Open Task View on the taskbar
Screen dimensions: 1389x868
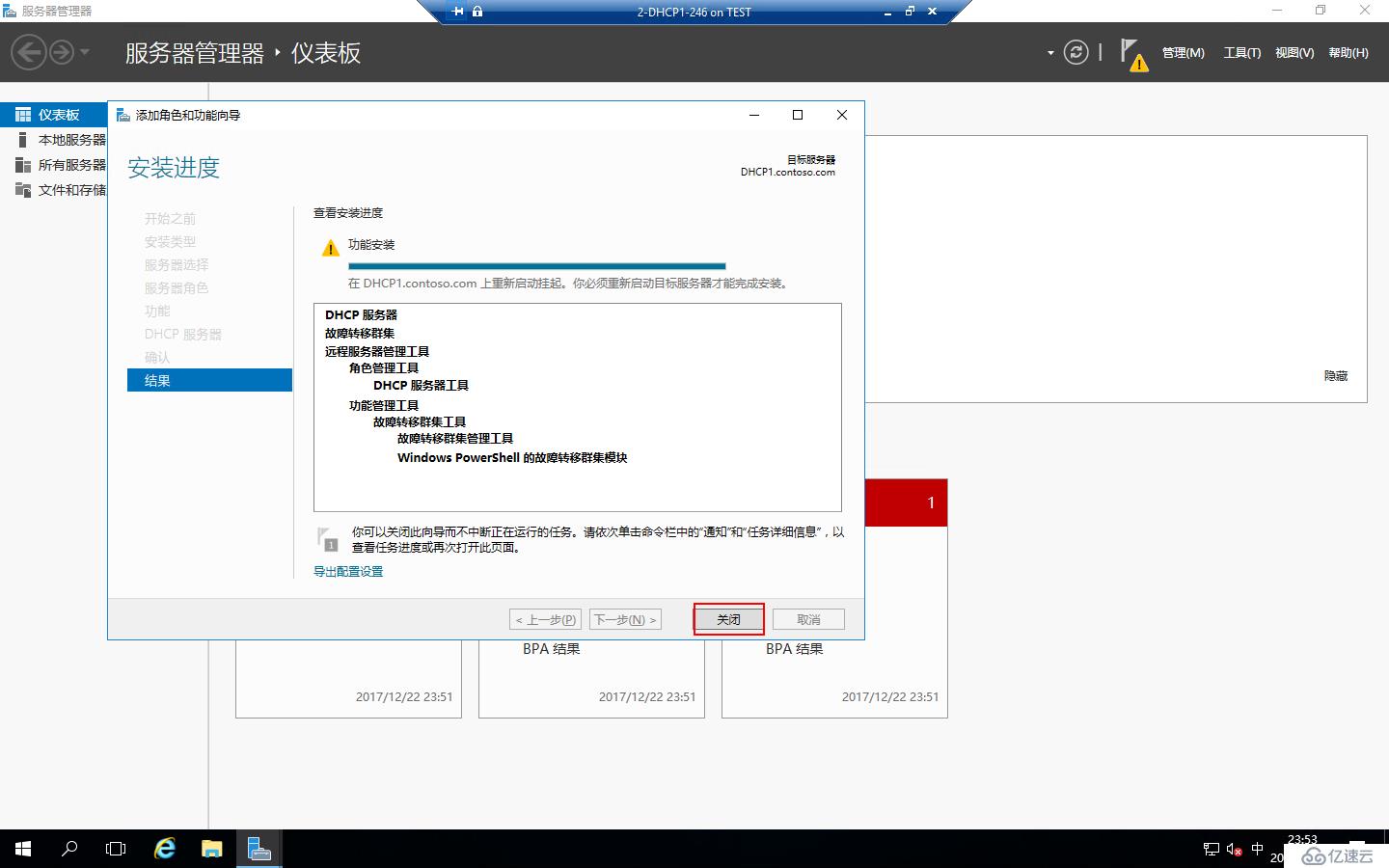tap(116, 849)
